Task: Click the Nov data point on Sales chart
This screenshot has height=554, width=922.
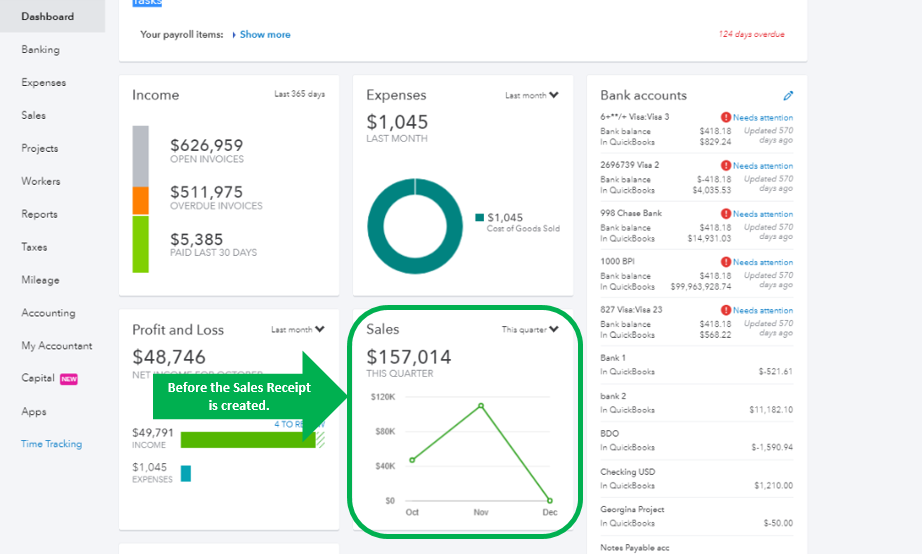Action: coord(481,406)
